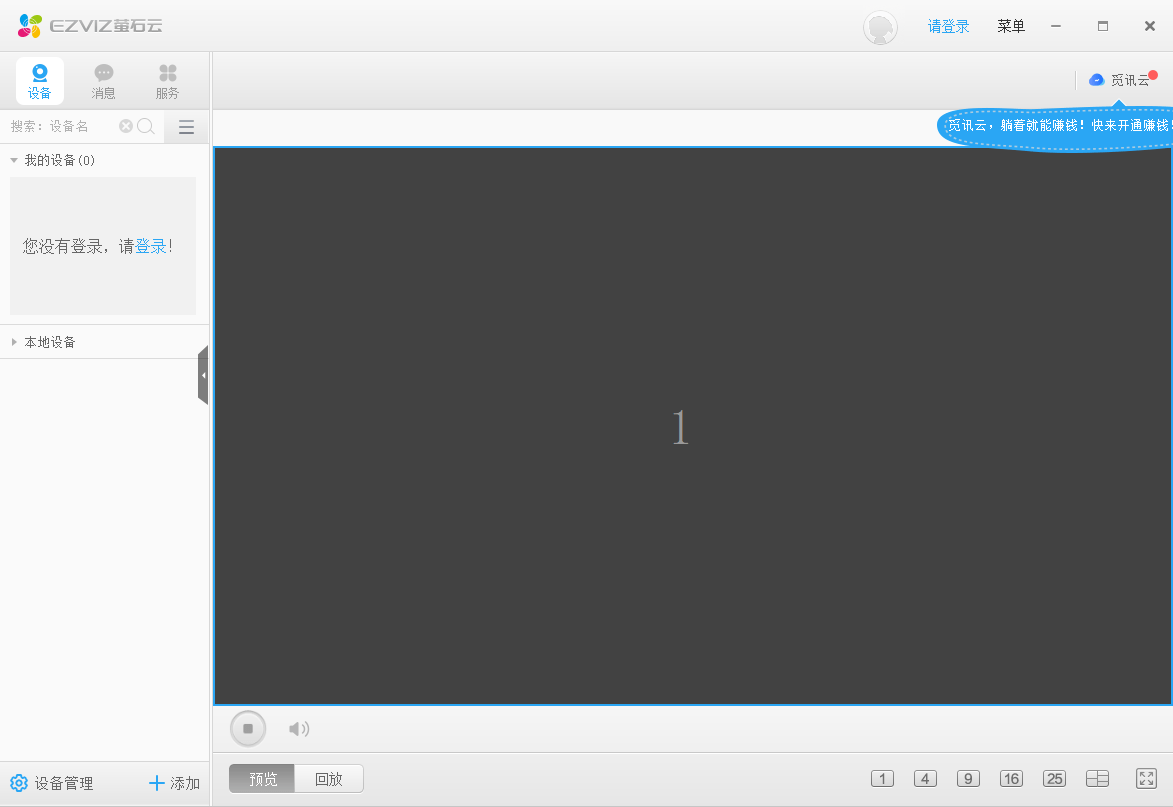Switch to the 回放 playback tab
Image resolution: width=1173 pixels, height=807 pixels.
(x=329, y=779)
